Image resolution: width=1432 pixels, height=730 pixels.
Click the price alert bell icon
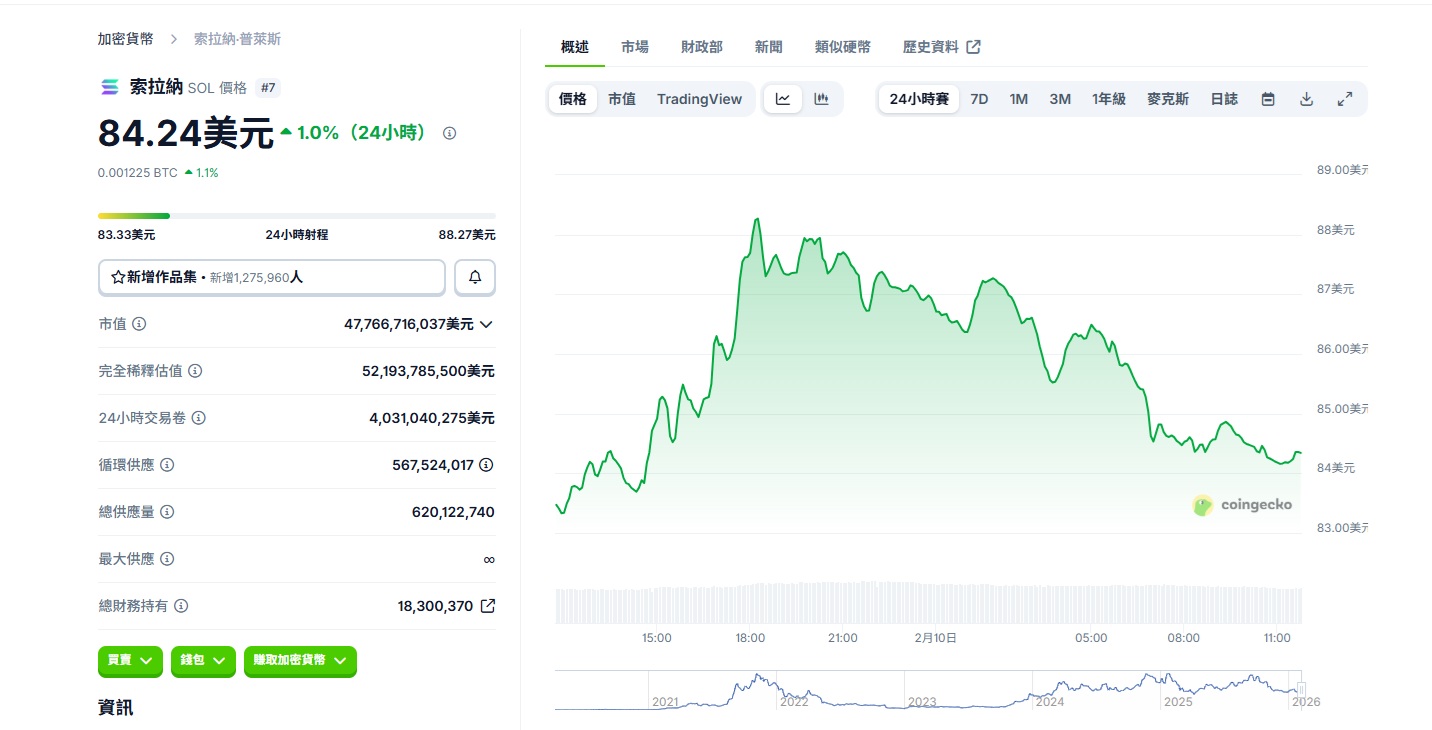475,277
